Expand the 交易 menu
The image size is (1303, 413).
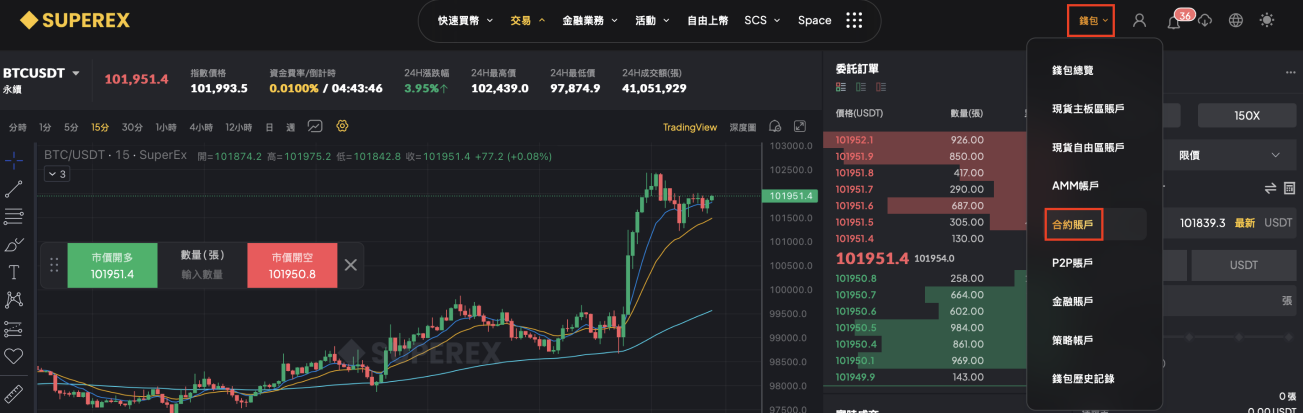[x=527, y=20]
